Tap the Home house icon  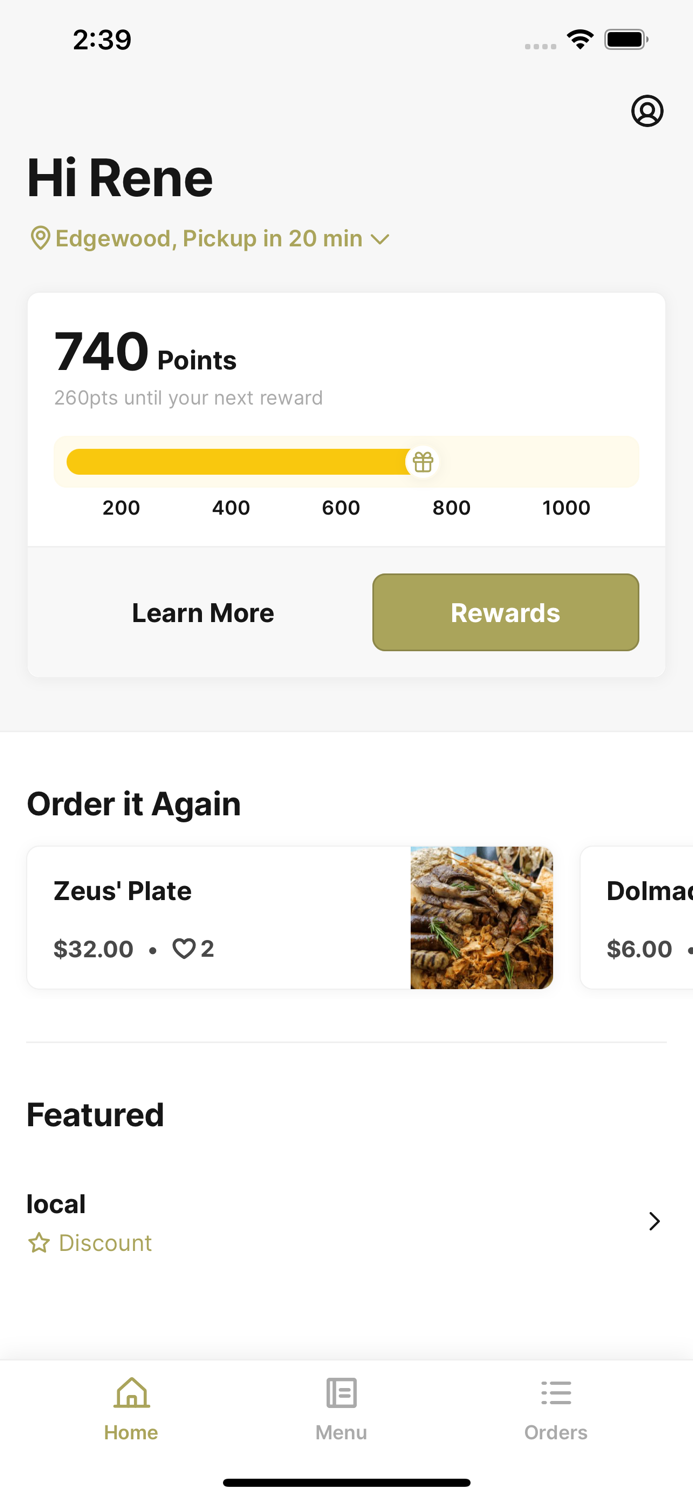click(131, 1392)
